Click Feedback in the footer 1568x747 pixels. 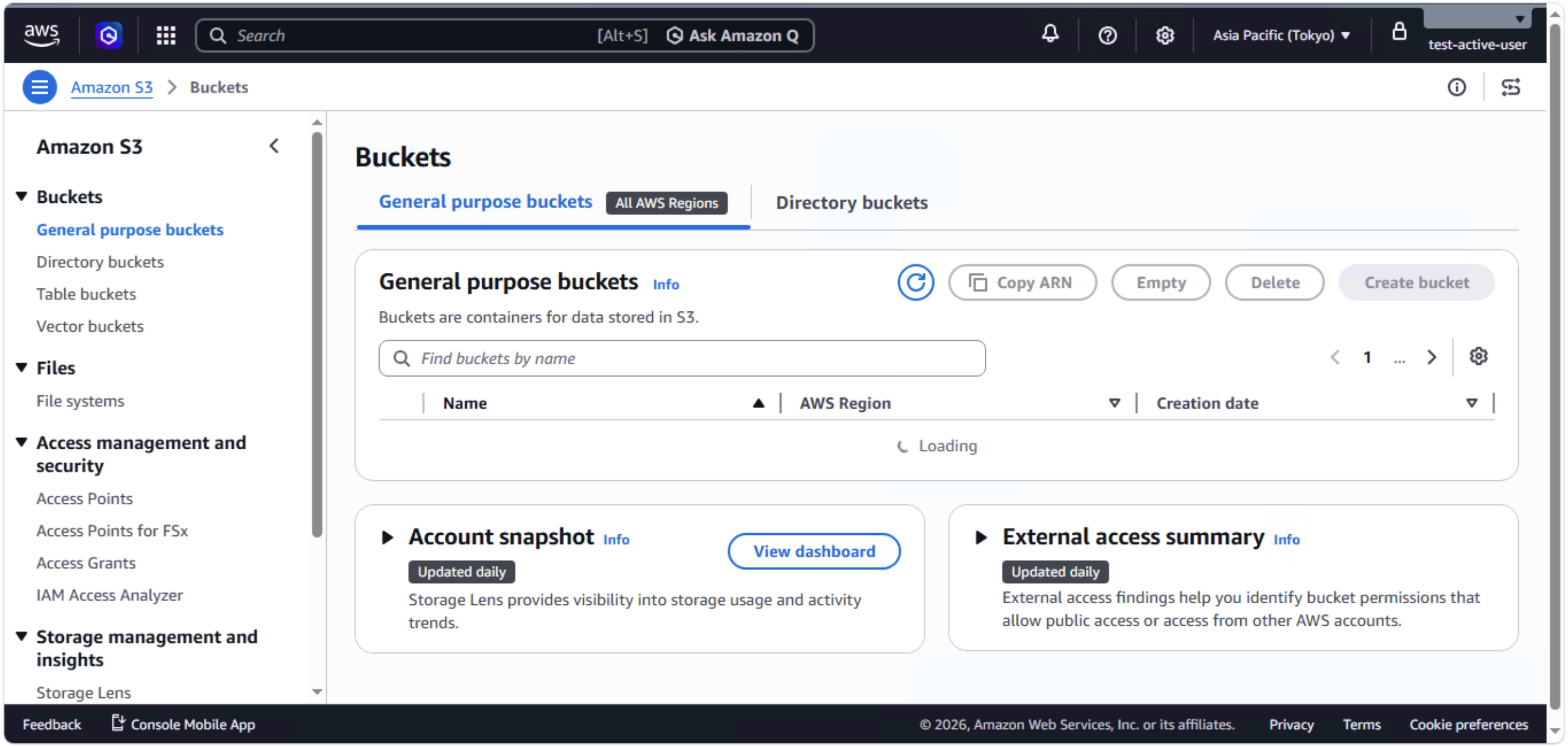tap(52, 724)
